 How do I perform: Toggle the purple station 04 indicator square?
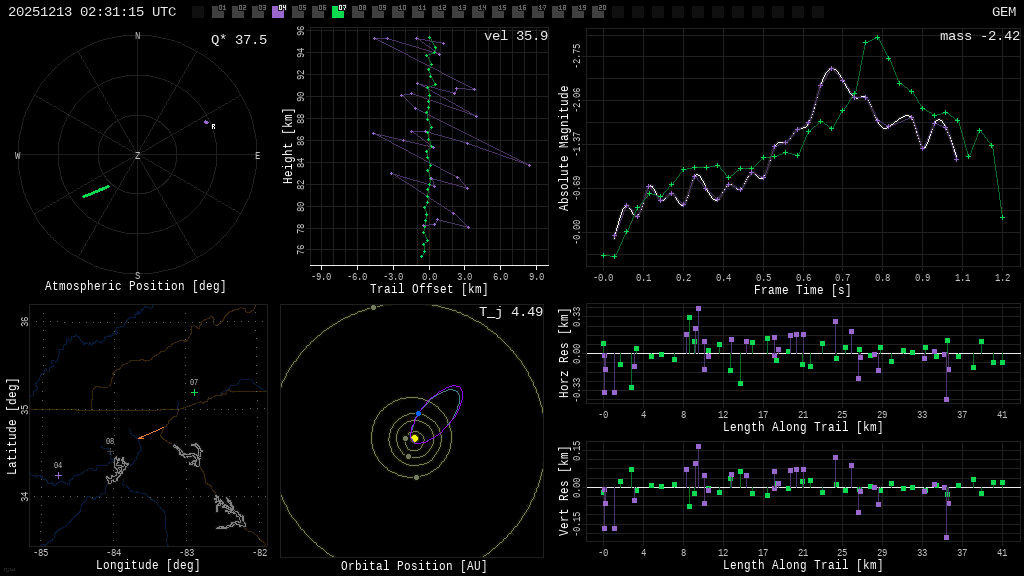click(278, 12)
